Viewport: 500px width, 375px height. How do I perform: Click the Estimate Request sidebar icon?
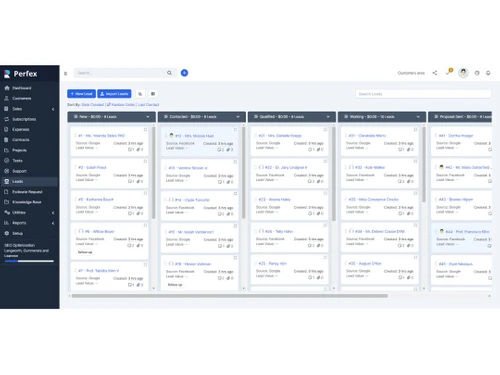click(x=6, y=192)
